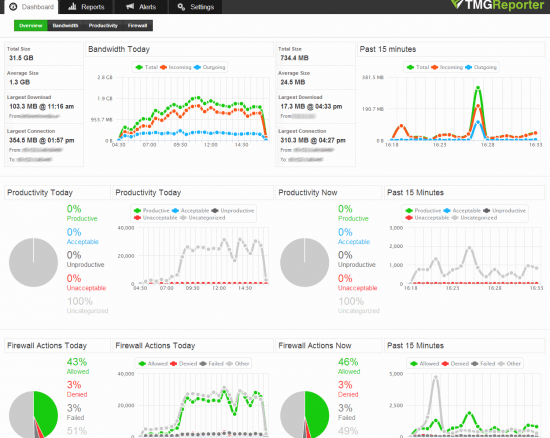Click the '31.5 GB' total size value
Screen dimensions: 550x438
[21, 58]
